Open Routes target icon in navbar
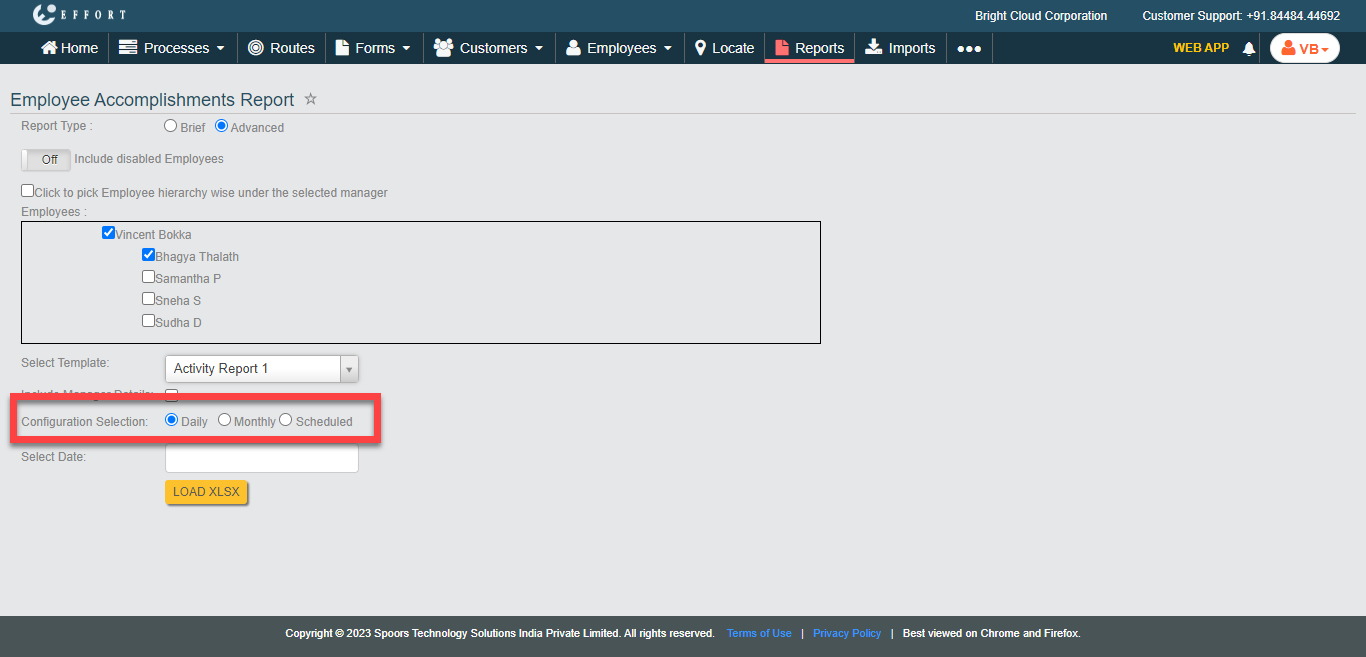This screenshot has width=1366, height=657. point(256,48)
